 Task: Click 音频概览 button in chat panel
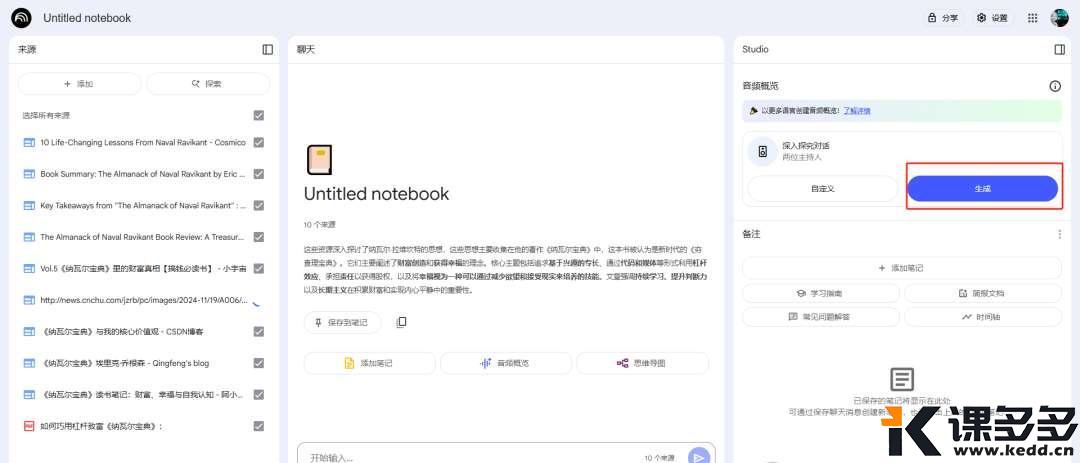click(x=506, y=363)
